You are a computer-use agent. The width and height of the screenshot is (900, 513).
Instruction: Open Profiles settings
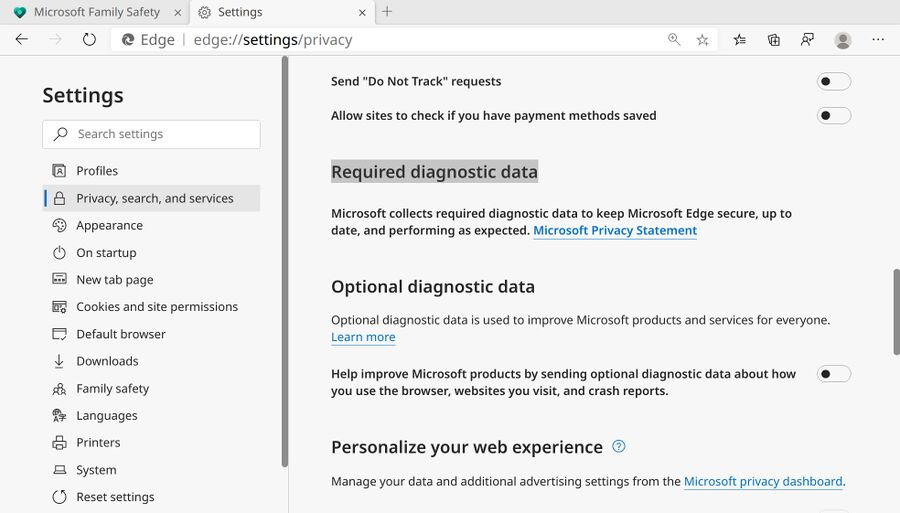click(152, 171)
